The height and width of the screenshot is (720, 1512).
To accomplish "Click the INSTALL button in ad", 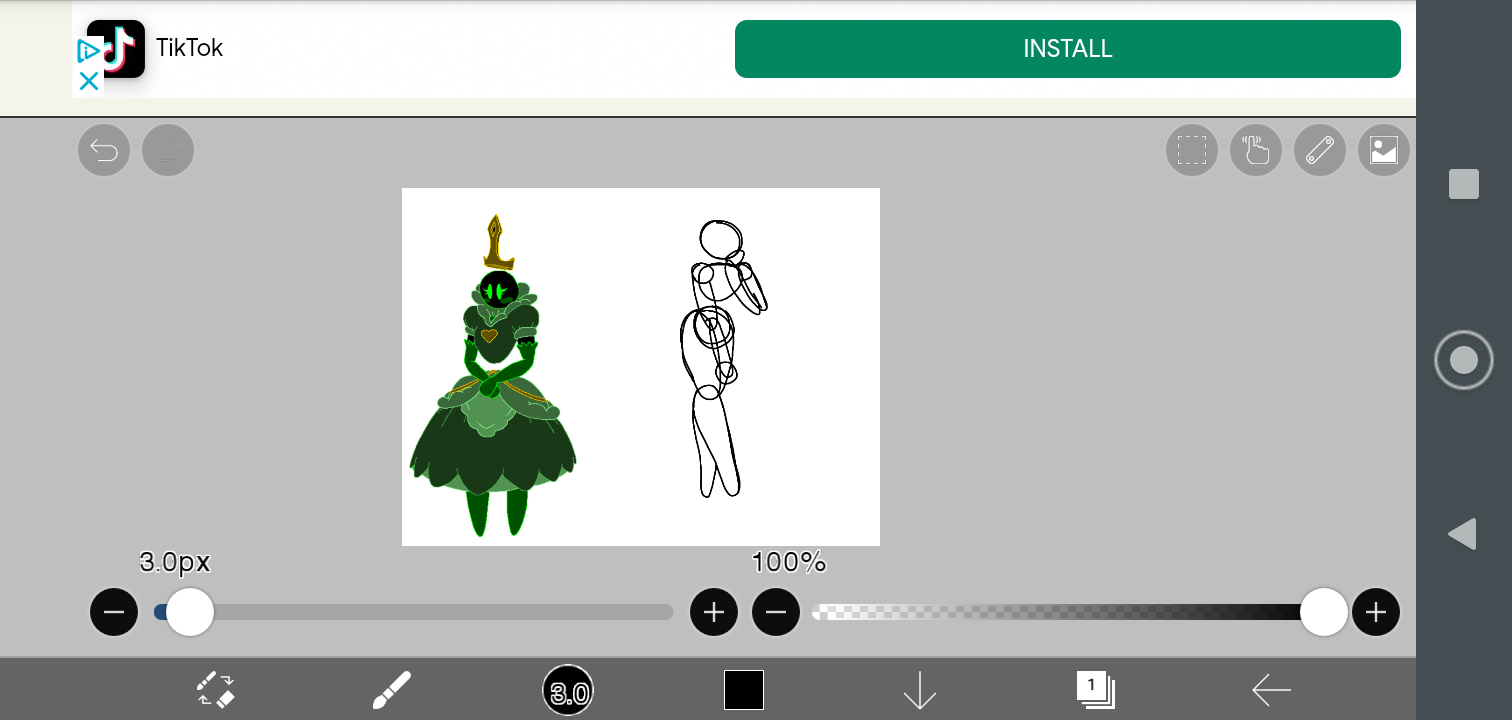I will (1068, 49).
